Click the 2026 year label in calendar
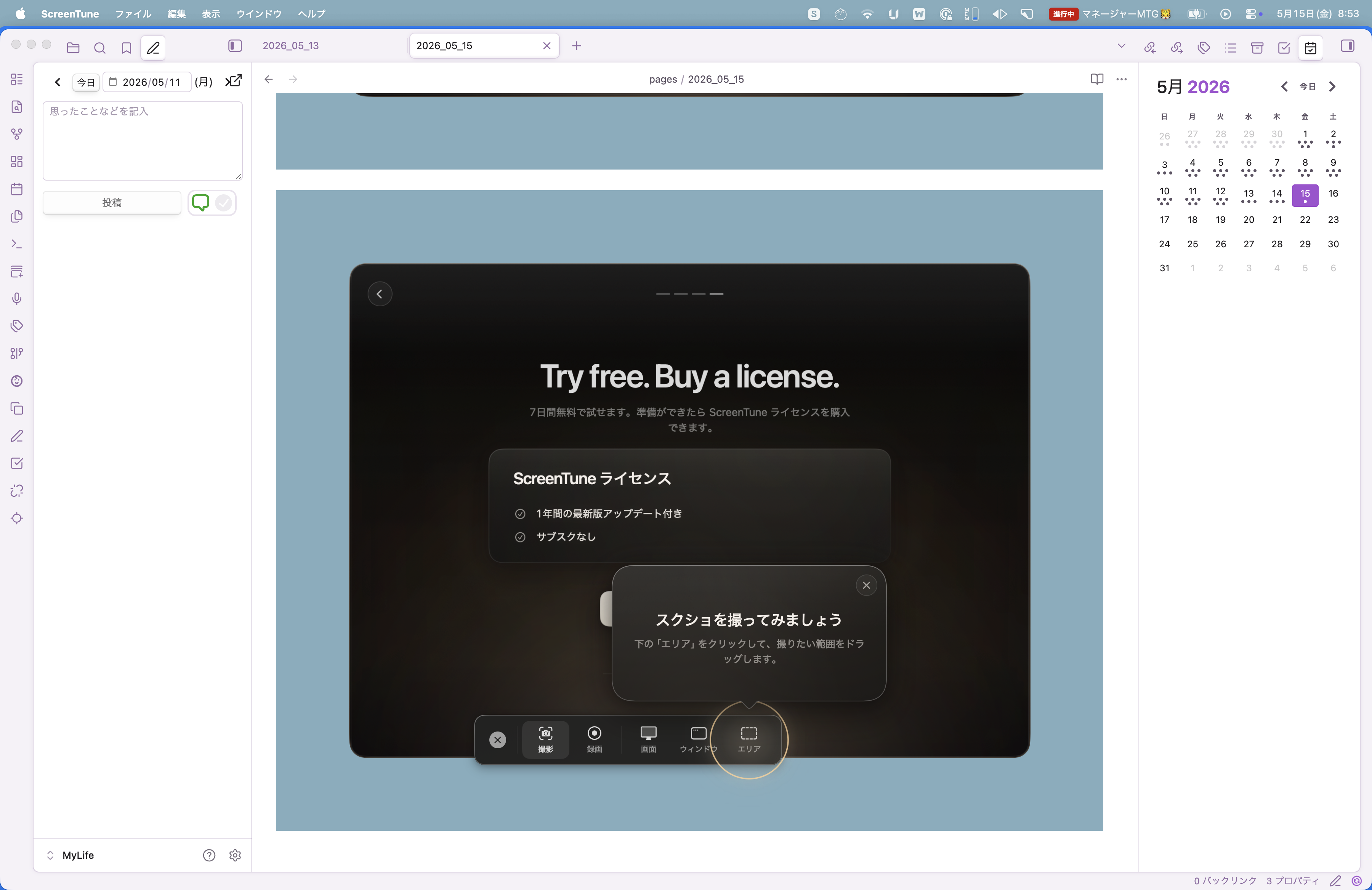This screenshot has width=1372, height=890. [1208, 87]
